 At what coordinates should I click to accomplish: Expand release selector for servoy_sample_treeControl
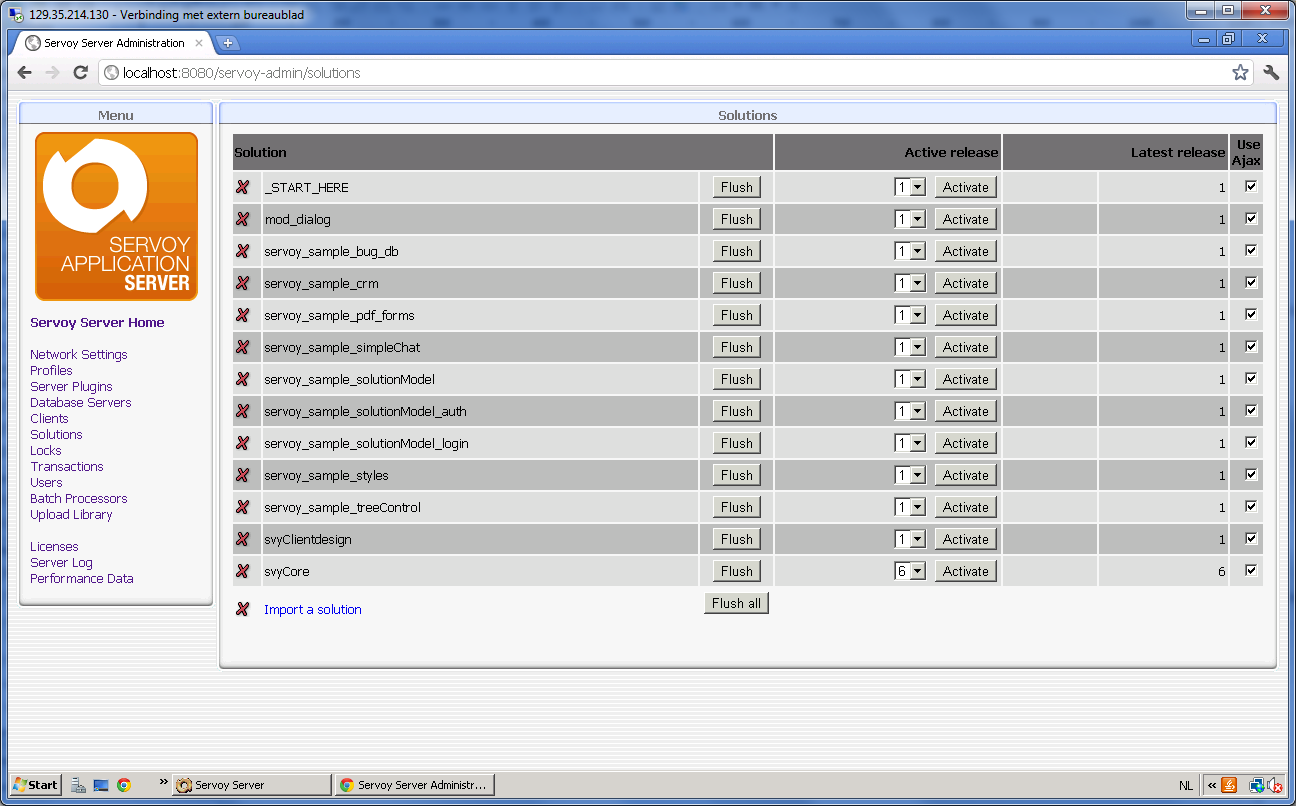911,507
